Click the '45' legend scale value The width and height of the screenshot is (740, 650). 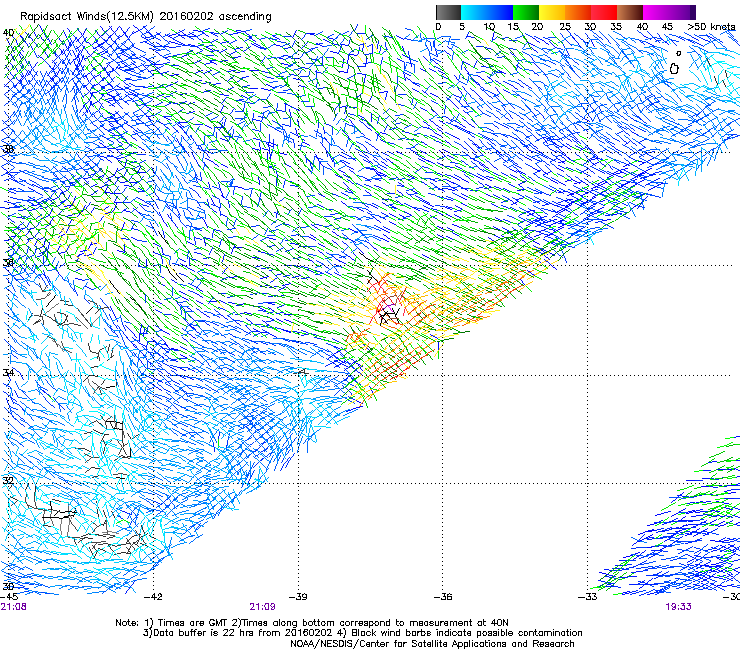pyautogui.click(x=667, y=27)
